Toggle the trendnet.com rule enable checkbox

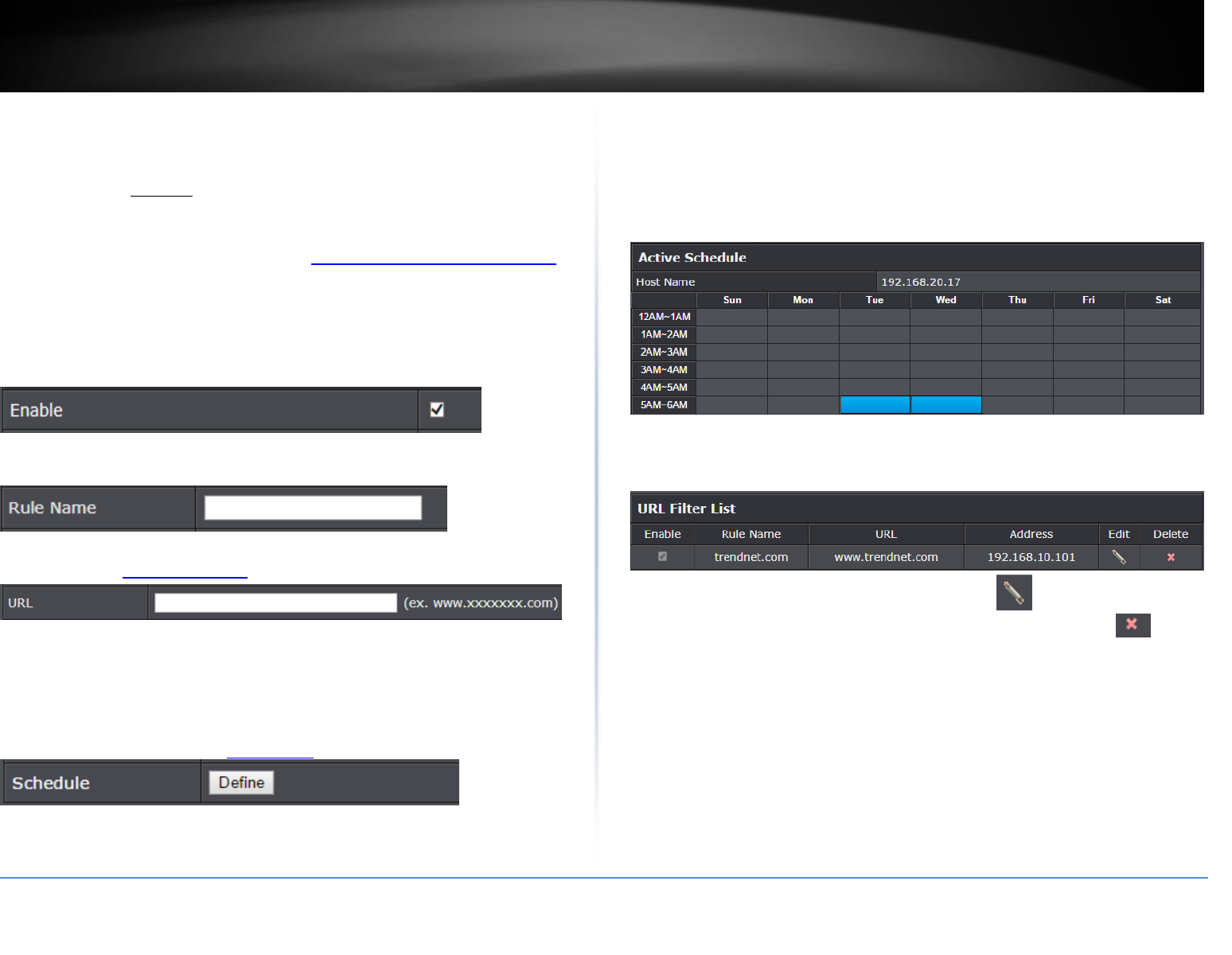(662, 556)
